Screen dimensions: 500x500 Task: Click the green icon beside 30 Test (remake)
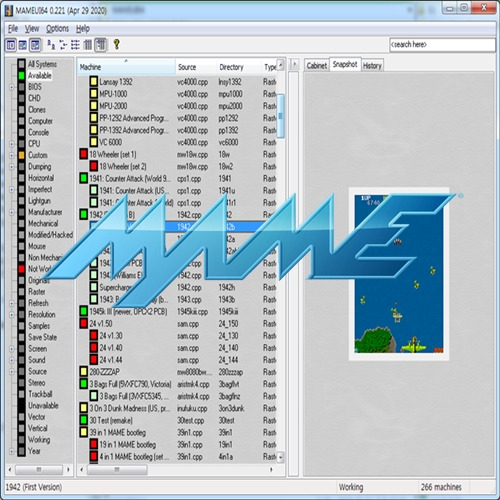coord(84,420)
